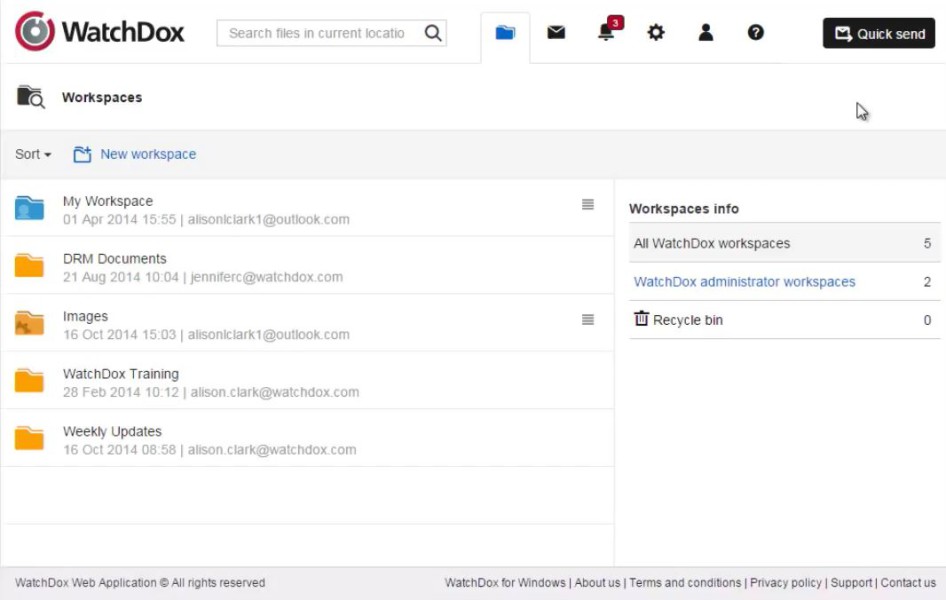Click the 28 Feb 2014 10:12 date line
946x600 pixels.
coord(121,392)
